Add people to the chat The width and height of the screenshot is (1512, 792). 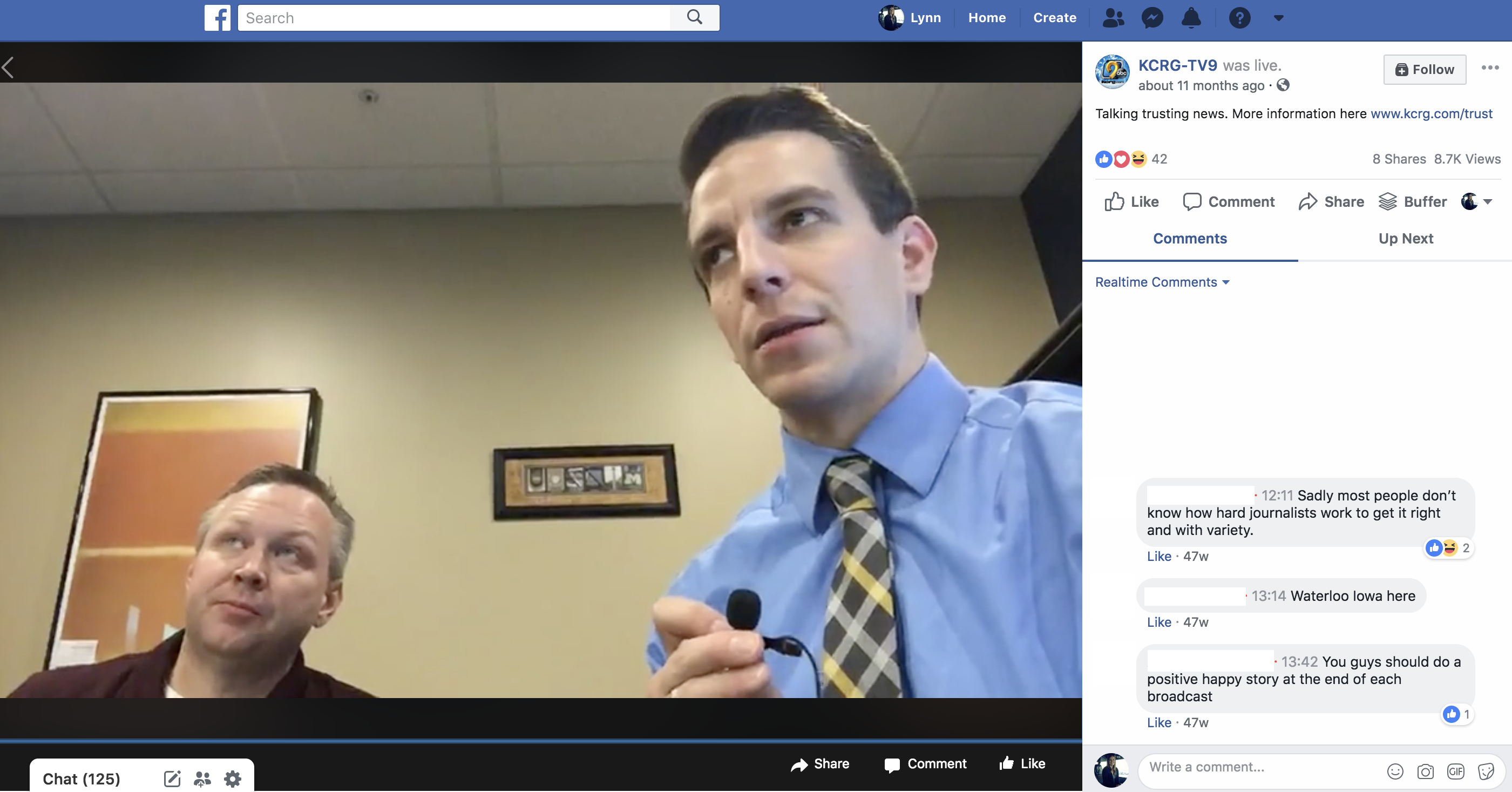click(x=202, y=779)
